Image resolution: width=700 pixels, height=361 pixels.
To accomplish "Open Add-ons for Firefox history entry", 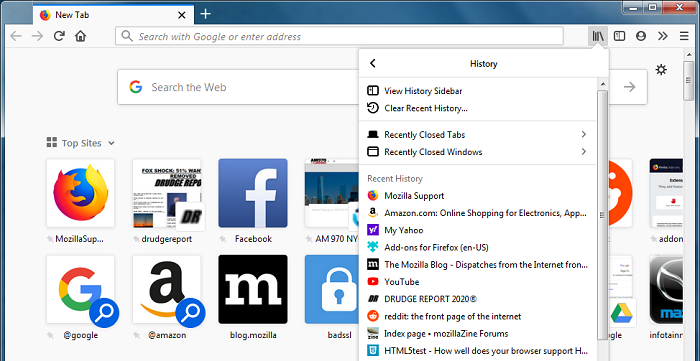I will click(x=477, y=247).
